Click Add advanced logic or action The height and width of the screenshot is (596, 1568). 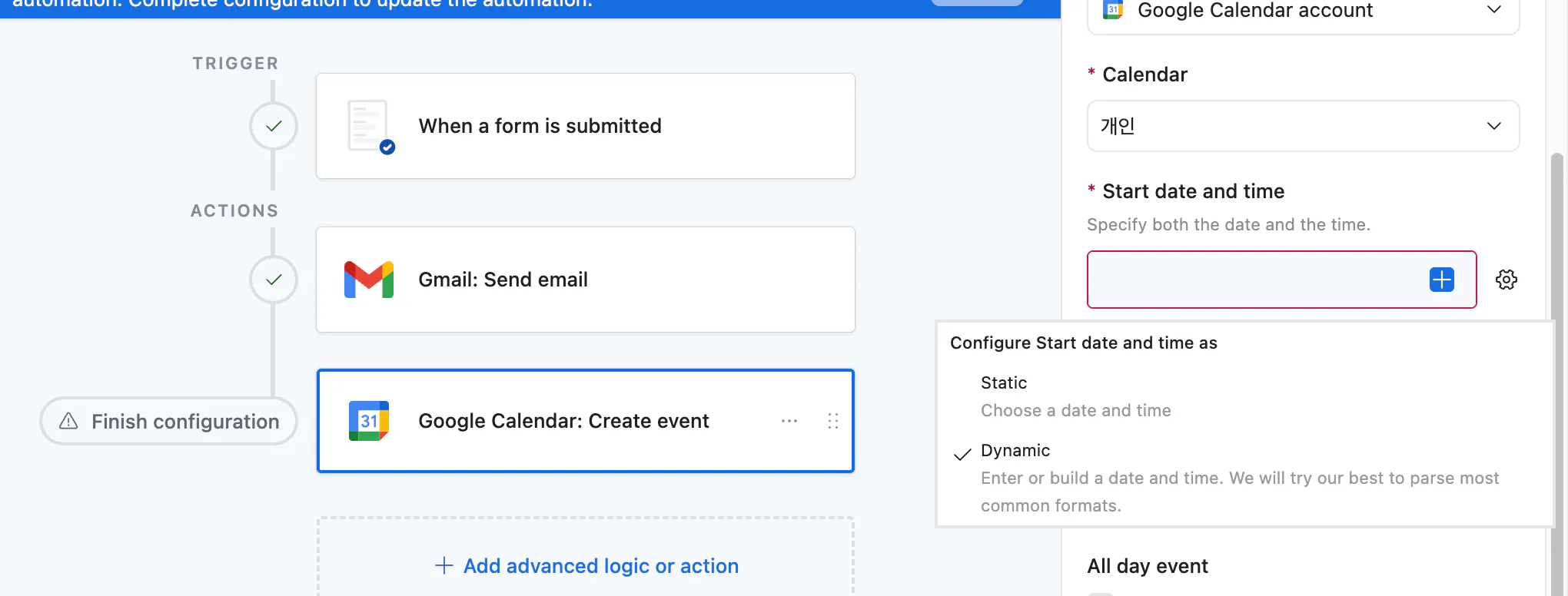[586, 566]
